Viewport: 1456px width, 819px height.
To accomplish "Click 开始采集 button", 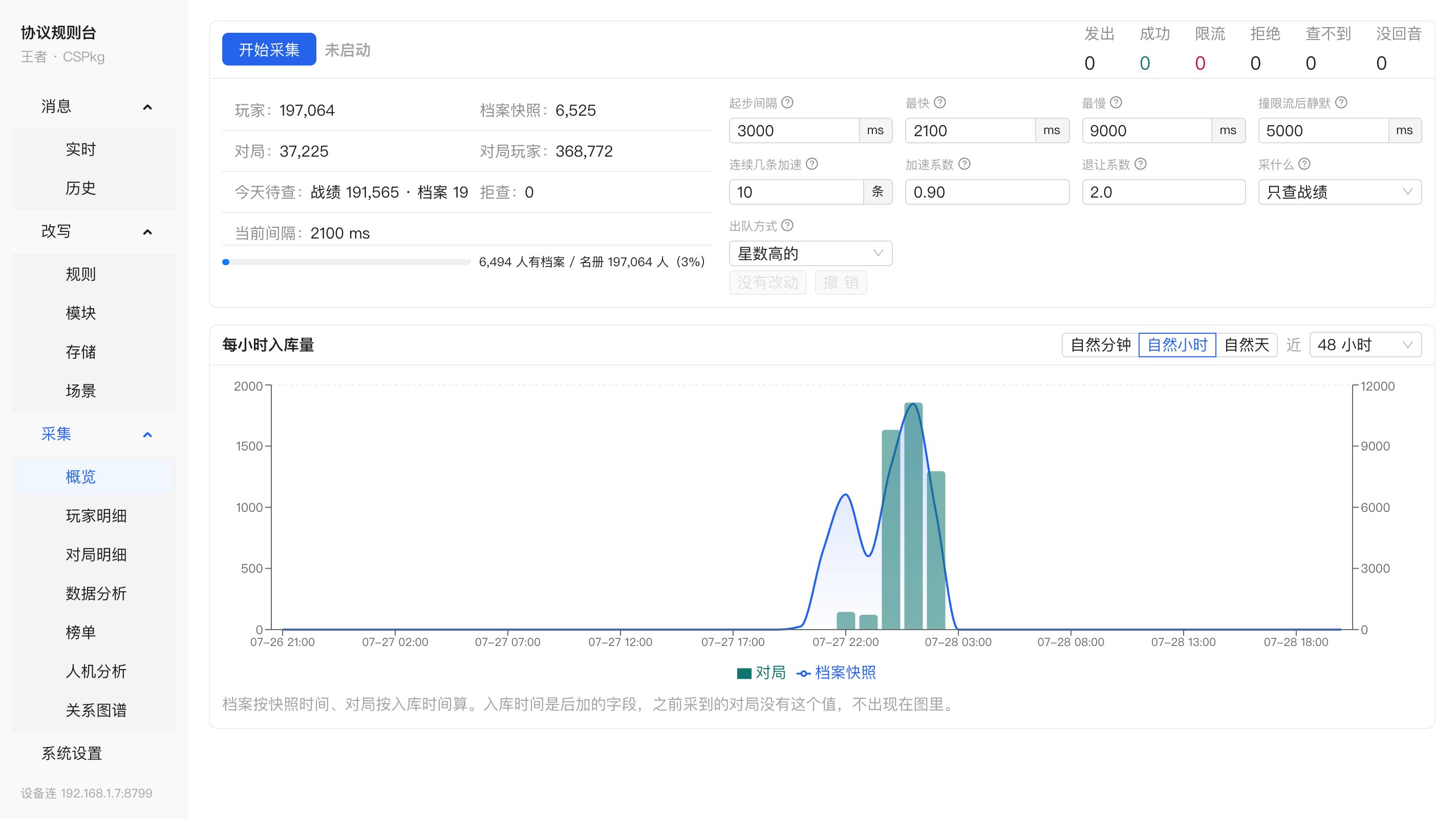I will 269,50.
